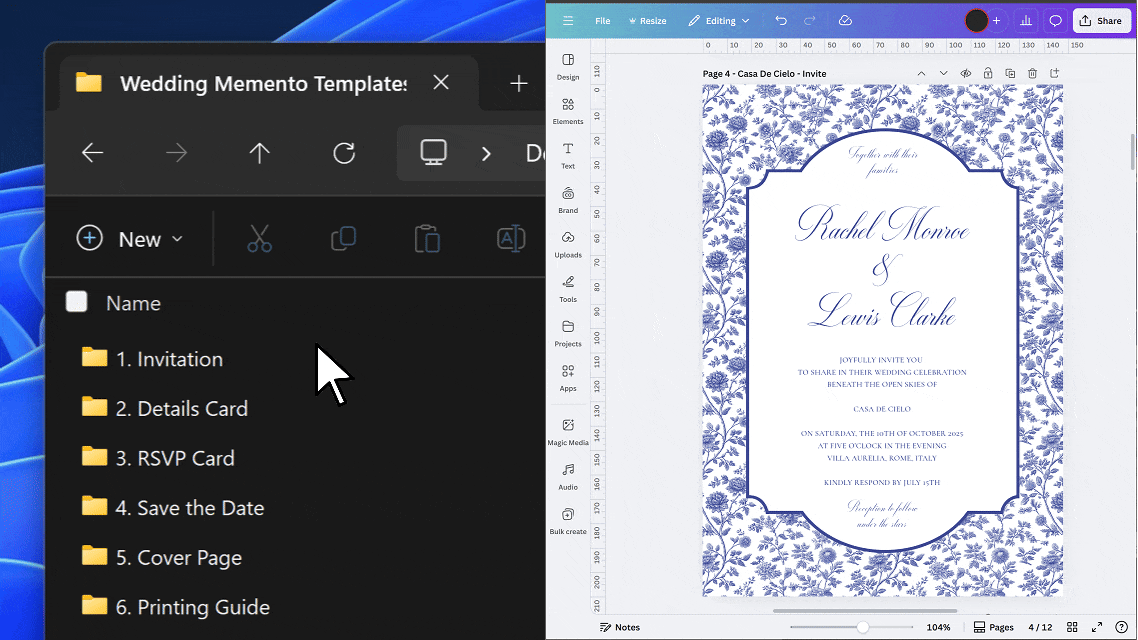The height and width of the screenshot is (640, 1138).
Task: Open the File menu in Canva
Action: point(603,21)
